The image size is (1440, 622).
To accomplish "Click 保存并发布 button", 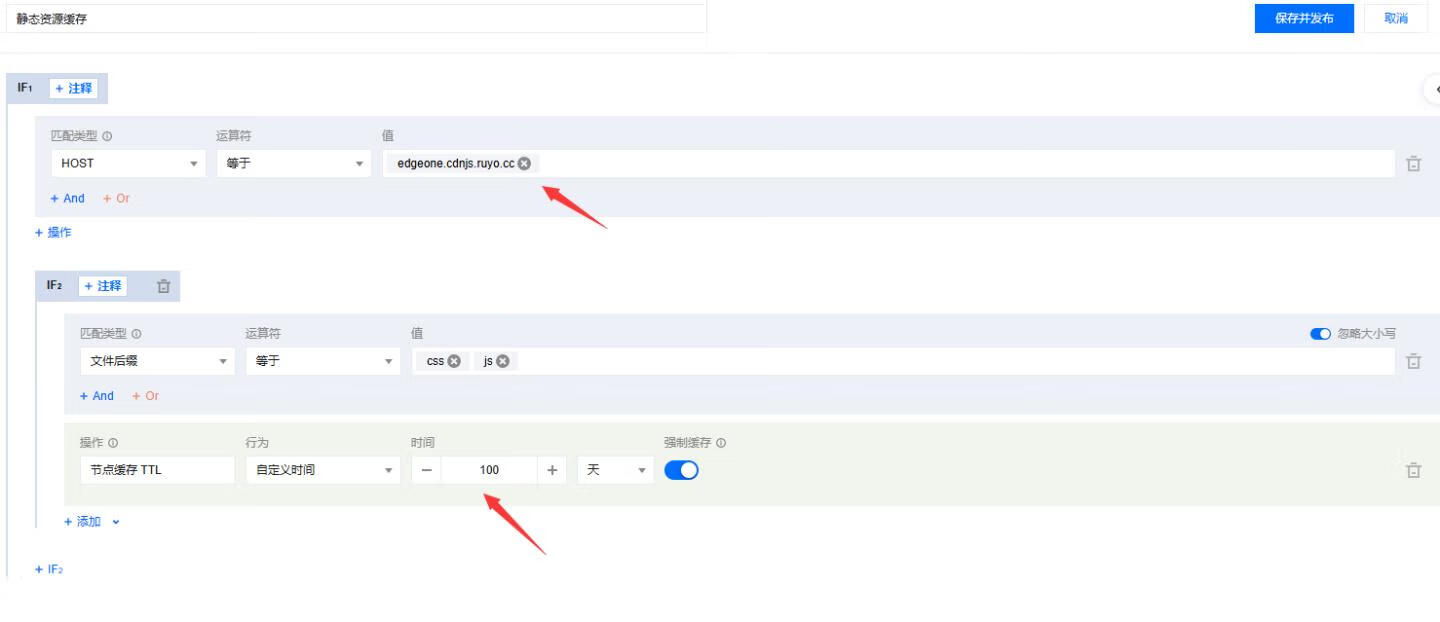I will [1304, 19].
